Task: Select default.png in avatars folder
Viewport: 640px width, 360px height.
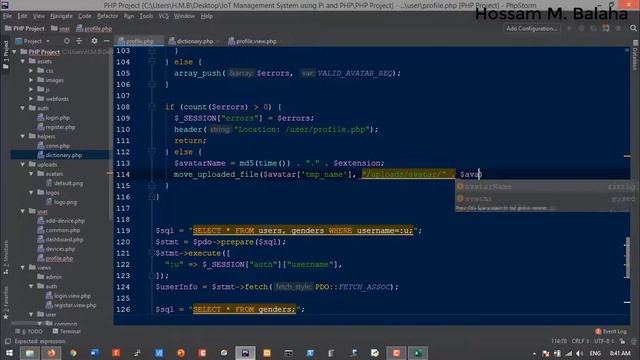Action: (x=64, y=183)
